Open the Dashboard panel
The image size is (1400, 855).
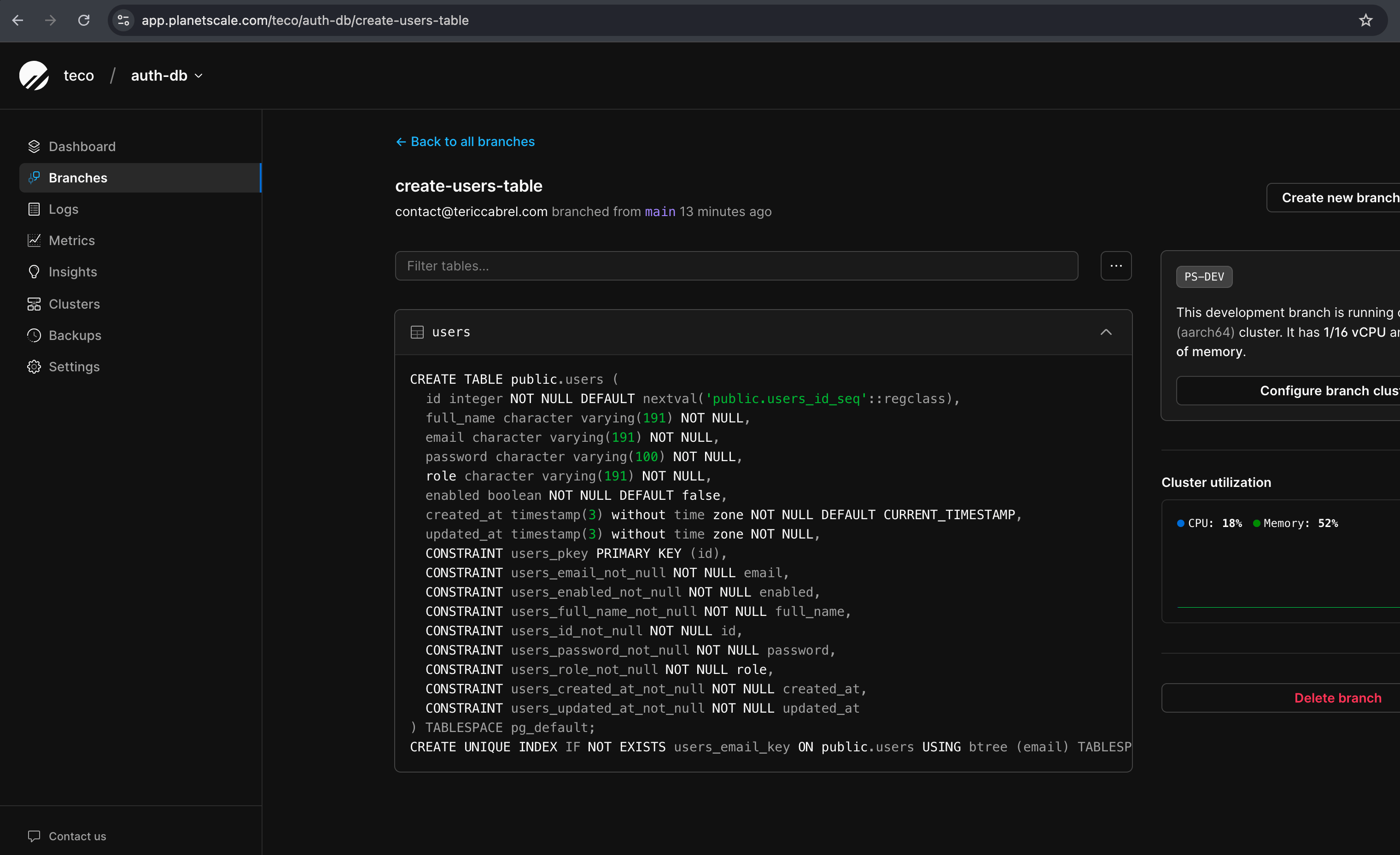pos(82,146)
